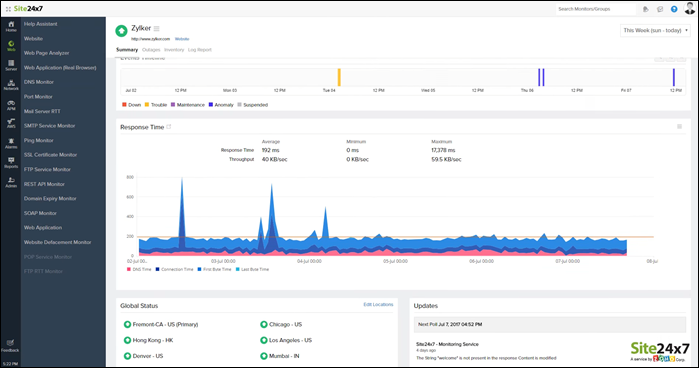This screenshot has height=368, width=699.
Task: Open Response Time popout icon
Action: [x=169, y=127]
